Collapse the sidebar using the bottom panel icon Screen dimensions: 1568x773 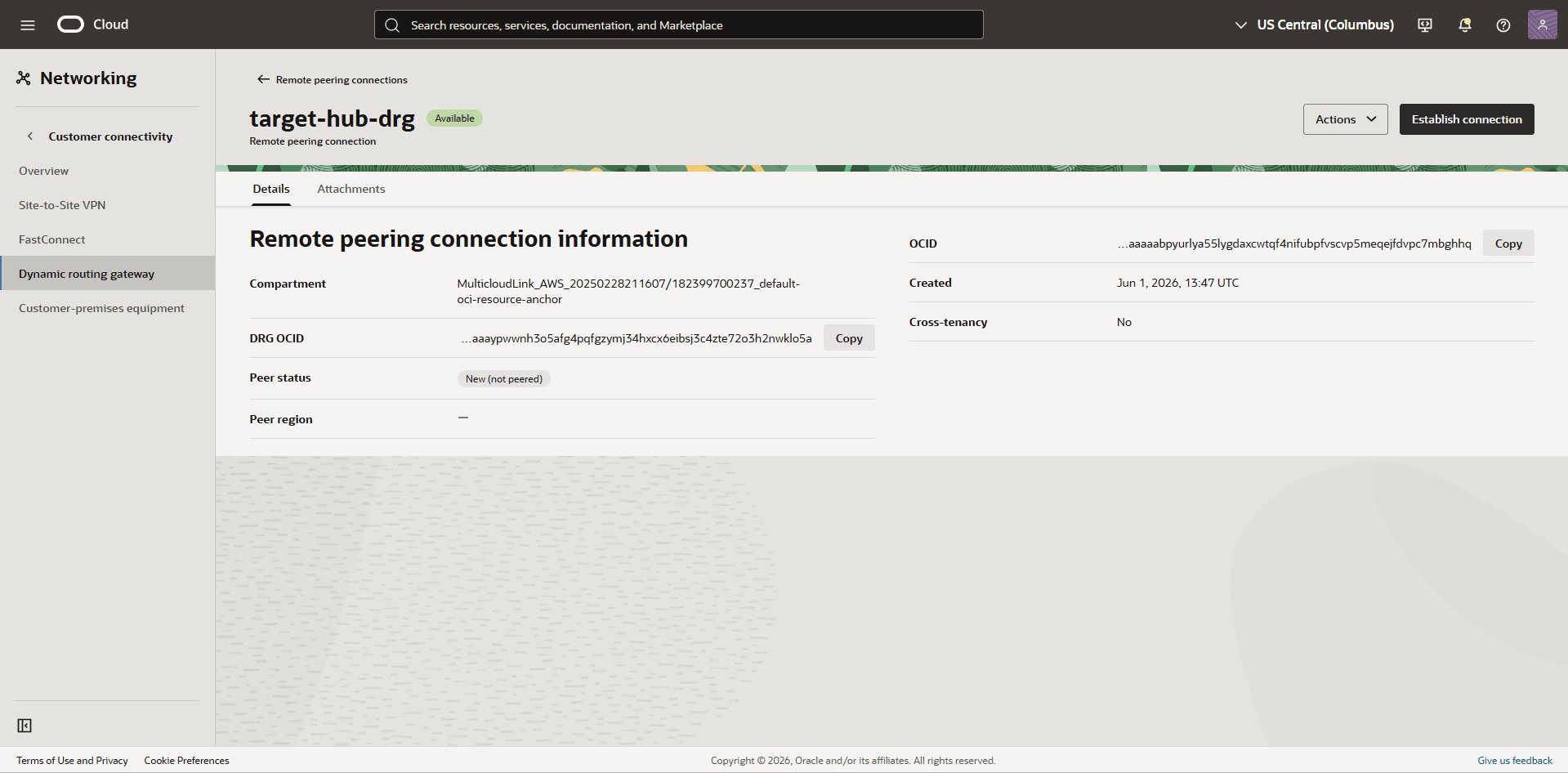[x=25, y=726]
